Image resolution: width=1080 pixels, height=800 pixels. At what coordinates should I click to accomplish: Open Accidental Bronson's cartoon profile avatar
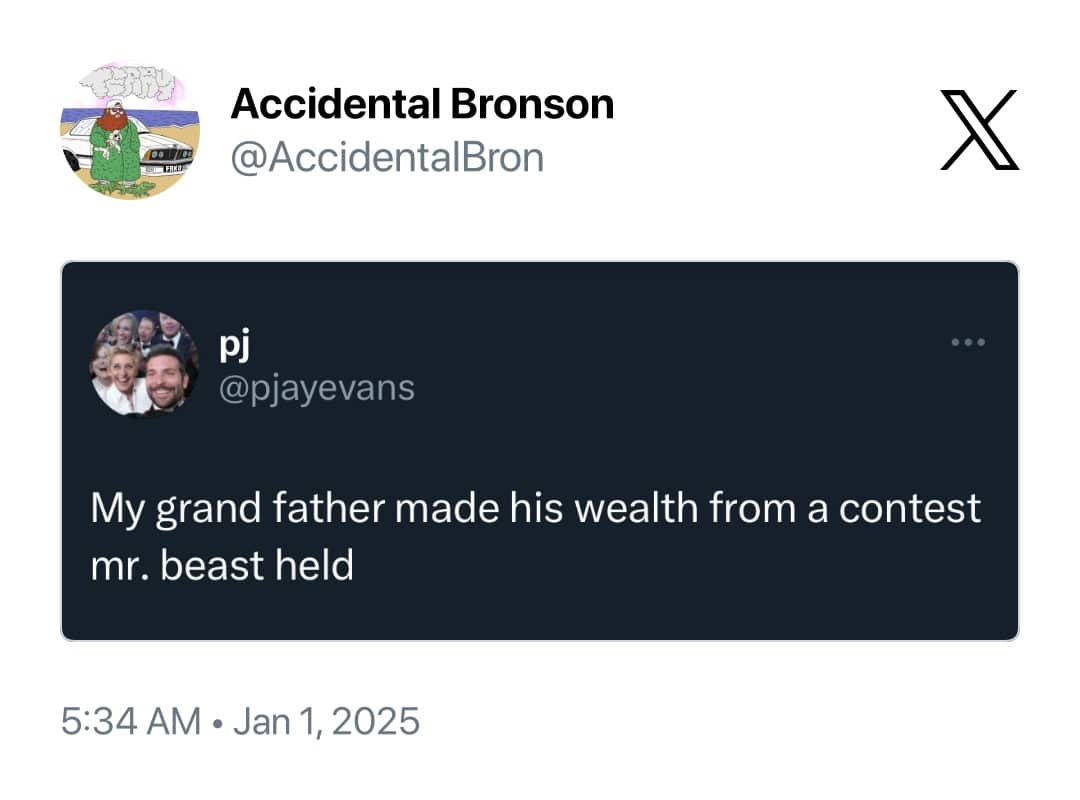130,131
